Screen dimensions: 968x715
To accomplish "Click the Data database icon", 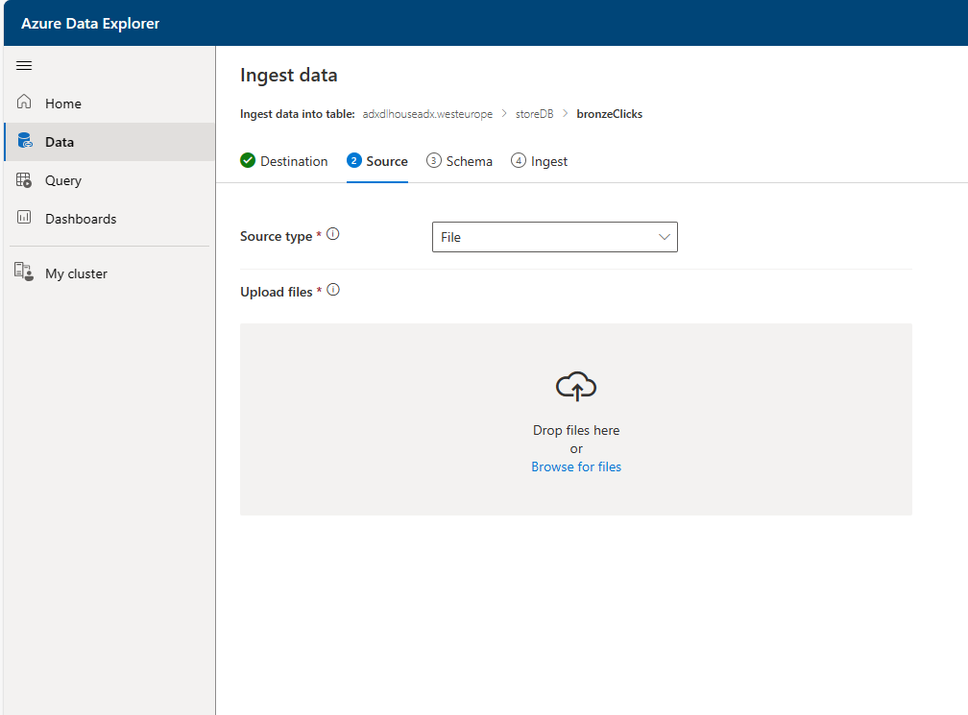I will (x=25, y=141).
